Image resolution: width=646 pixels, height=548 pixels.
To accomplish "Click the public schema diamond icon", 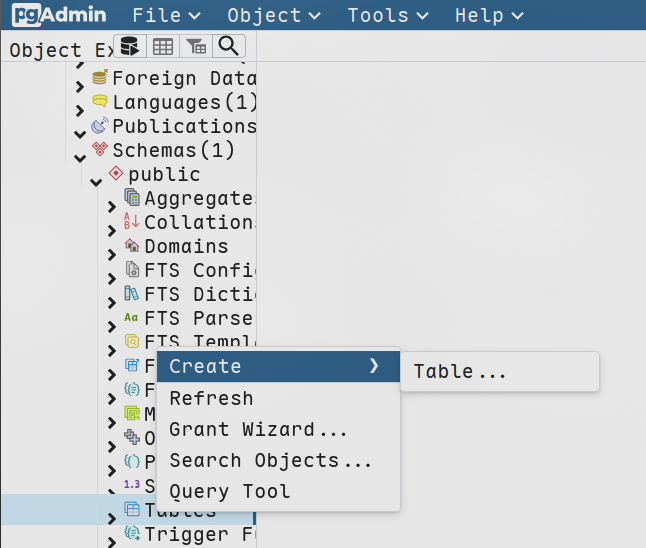I will 116,174.
